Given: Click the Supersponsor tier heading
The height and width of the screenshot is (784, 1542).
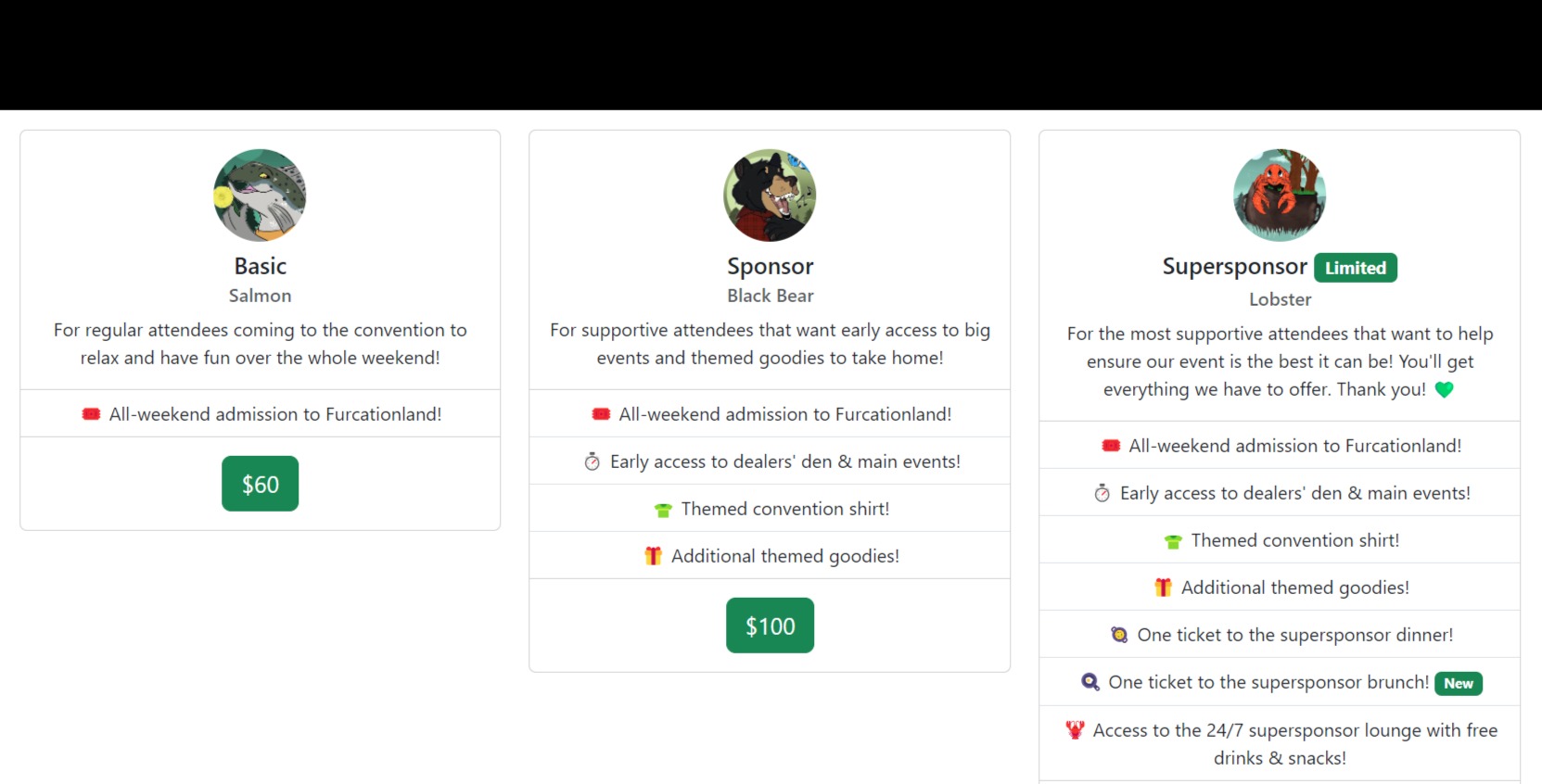Looking at the screenshot, I should pyautogui.click(x=1234, y=267).
